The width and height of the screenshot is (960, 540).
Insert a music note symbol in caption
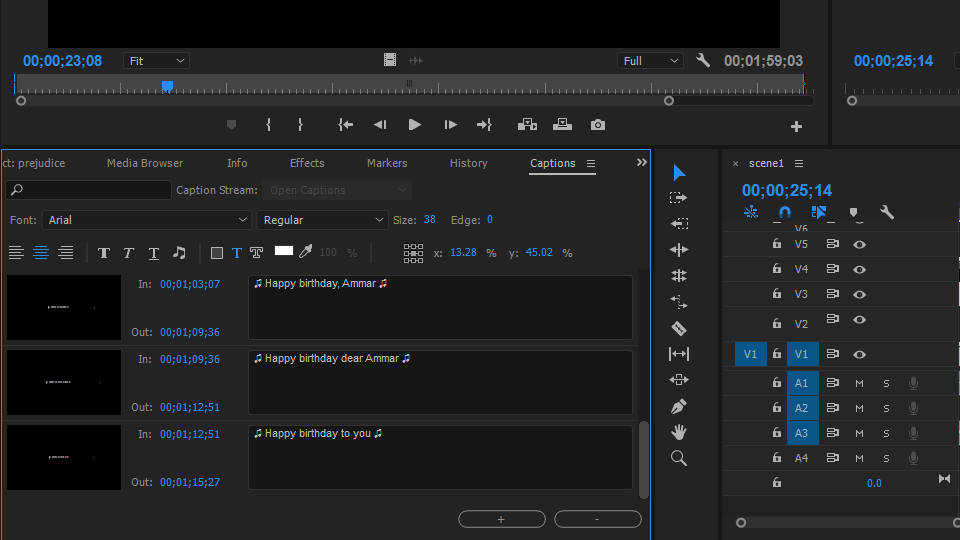pyautogui.click(x=179, y=253)
